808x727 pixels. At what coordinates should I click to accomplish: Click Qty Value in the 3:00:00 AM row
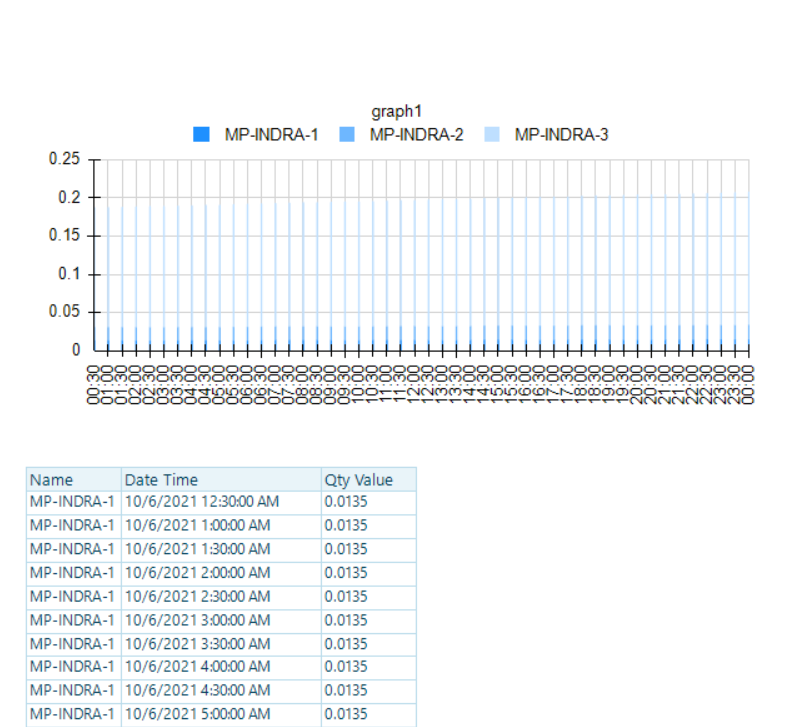click(368, 620)
